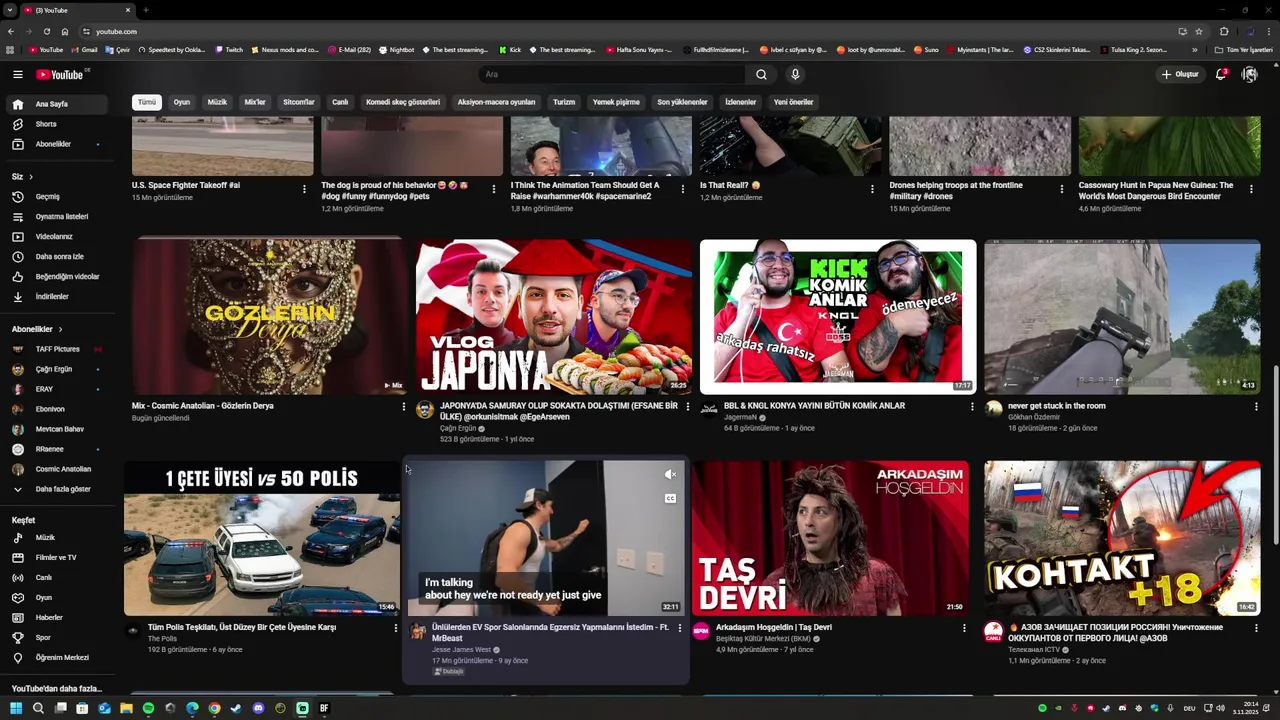
Task: Click the Oluştur create button
Action: pyautogui.click(x=1180, y=74)
